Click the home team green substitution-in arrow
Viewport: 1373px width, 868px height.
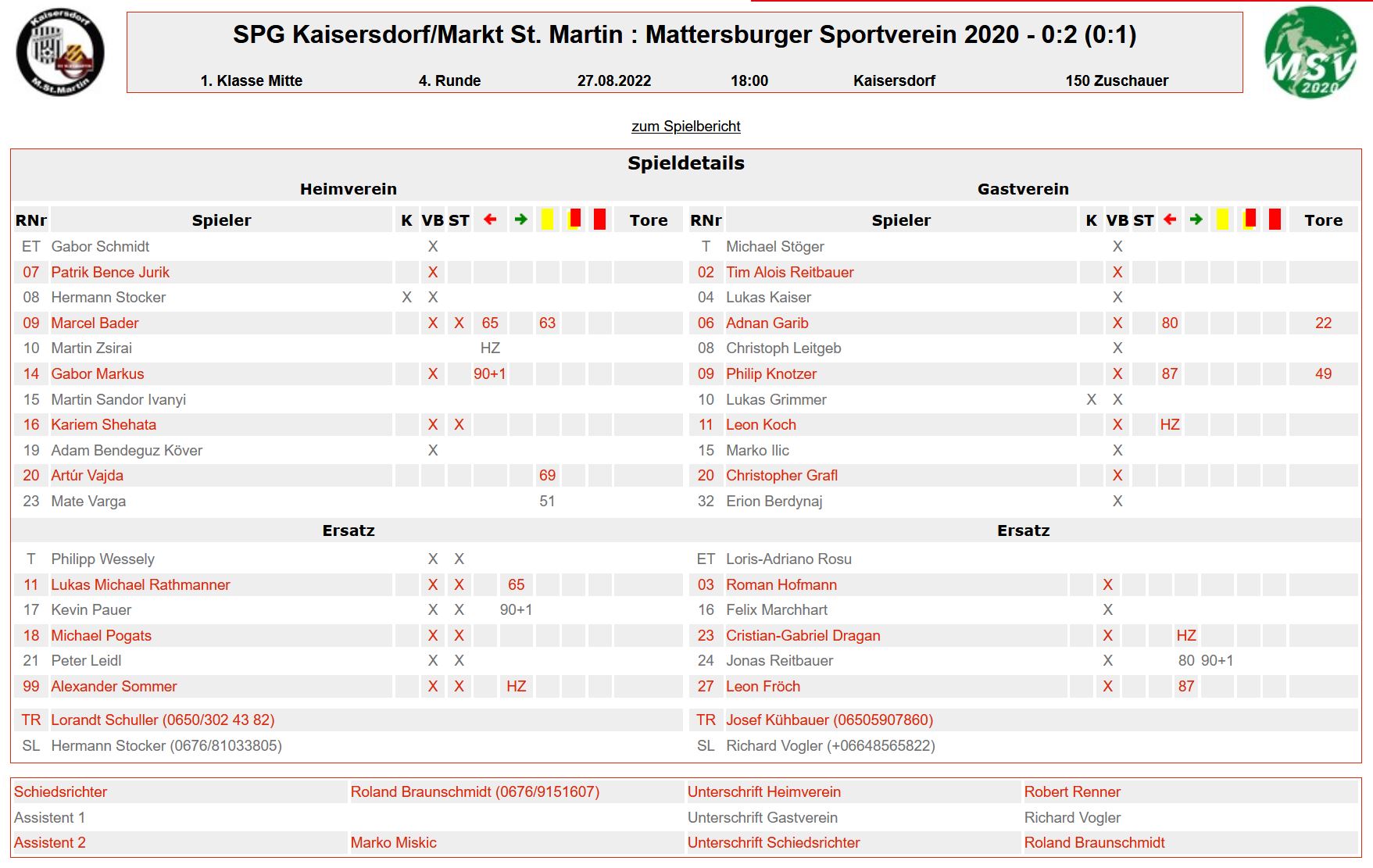click(x=521, y=220)
